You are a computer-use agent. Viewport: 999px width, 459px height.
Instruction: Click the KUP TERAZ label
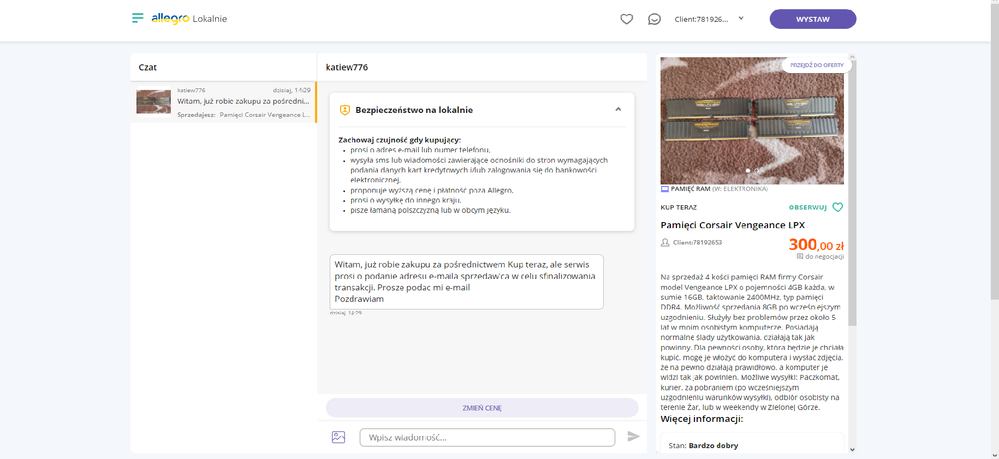tap(679, 207)
